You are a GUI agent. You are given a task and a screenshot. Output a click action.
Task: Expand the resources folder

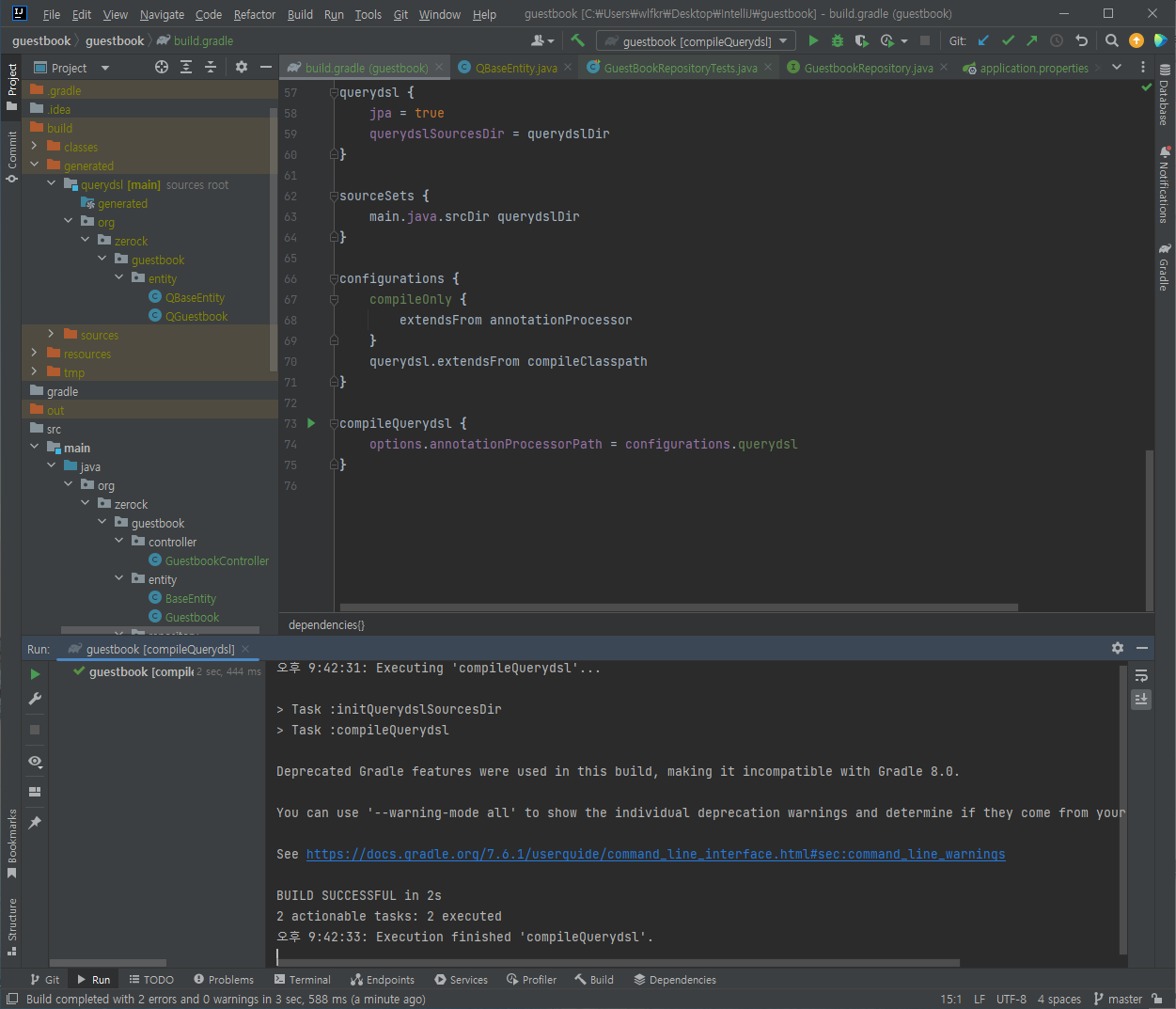(x=35, y=354)
